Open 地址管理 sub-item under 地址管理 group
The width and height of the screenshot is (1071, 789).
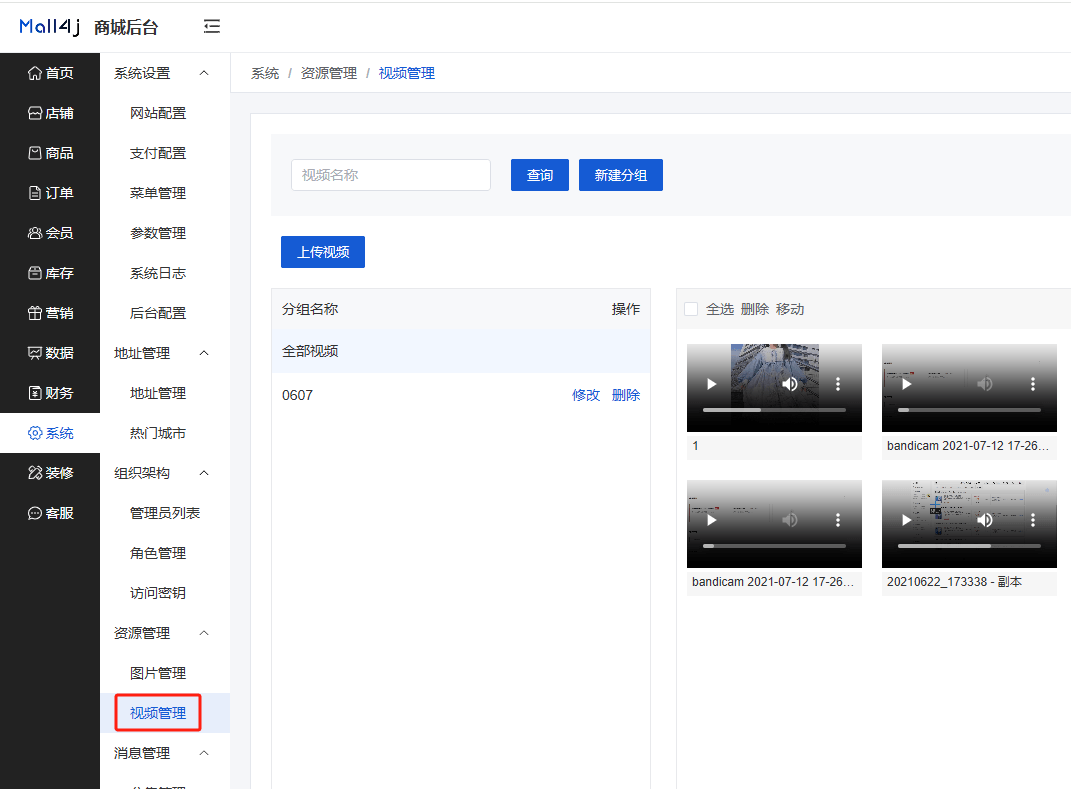(x=158, y=393)
